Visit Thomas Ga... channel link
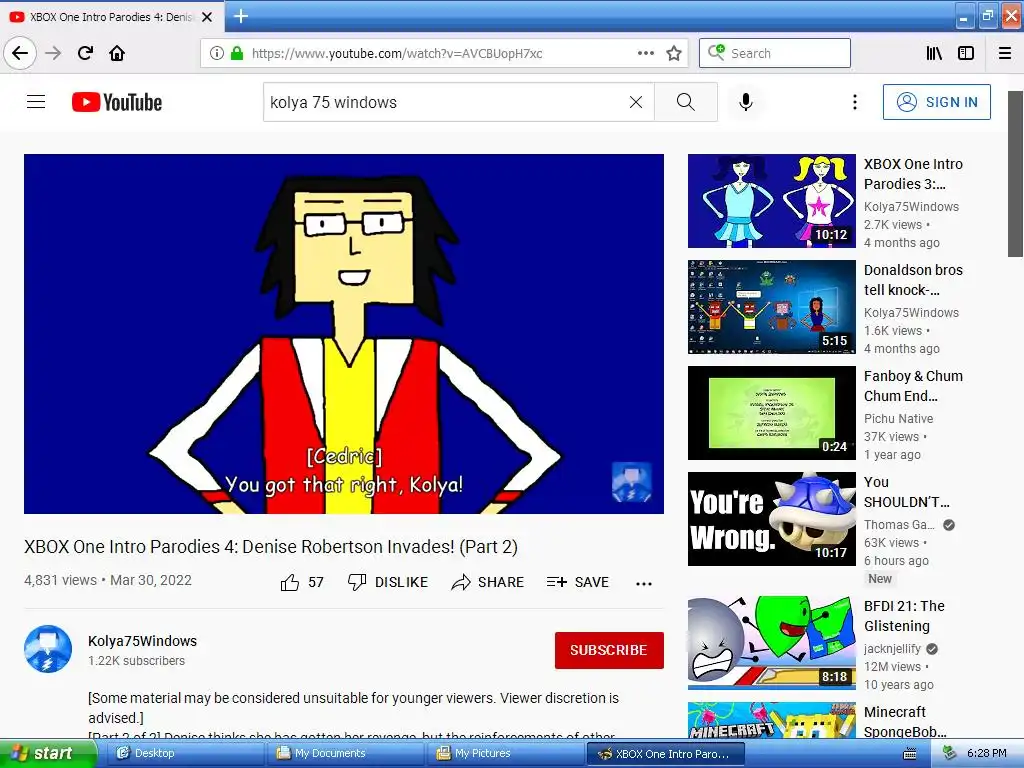 coord(899,524)
